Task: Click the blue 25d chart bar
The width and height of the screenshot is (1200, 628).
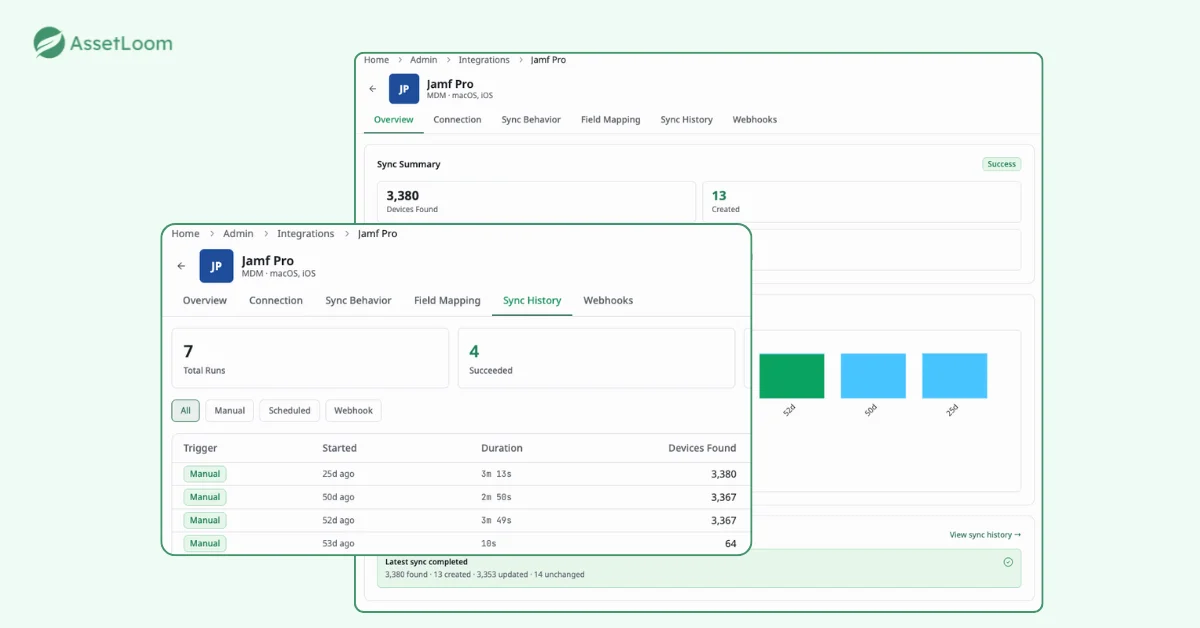Action: point(955,376)
